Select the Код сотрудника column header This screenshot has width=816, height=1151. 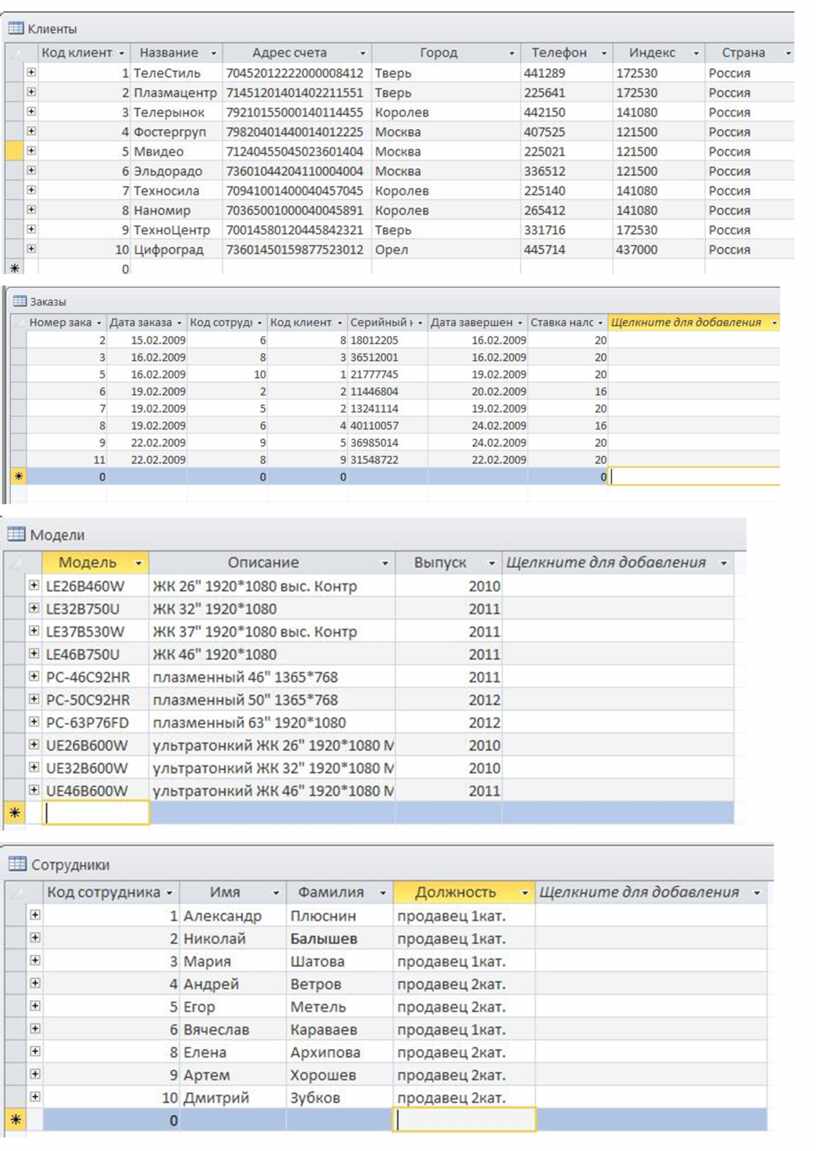click(111, 893)
